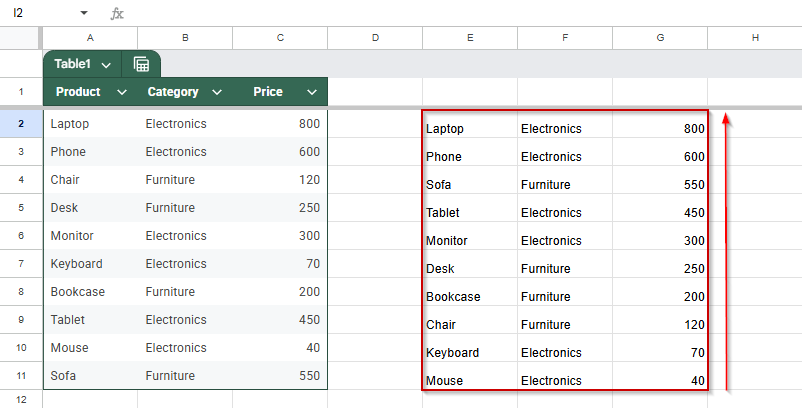Select the Laptop cell in column A
This screenshot has height=408, width=802.
[x=91, y=124]
